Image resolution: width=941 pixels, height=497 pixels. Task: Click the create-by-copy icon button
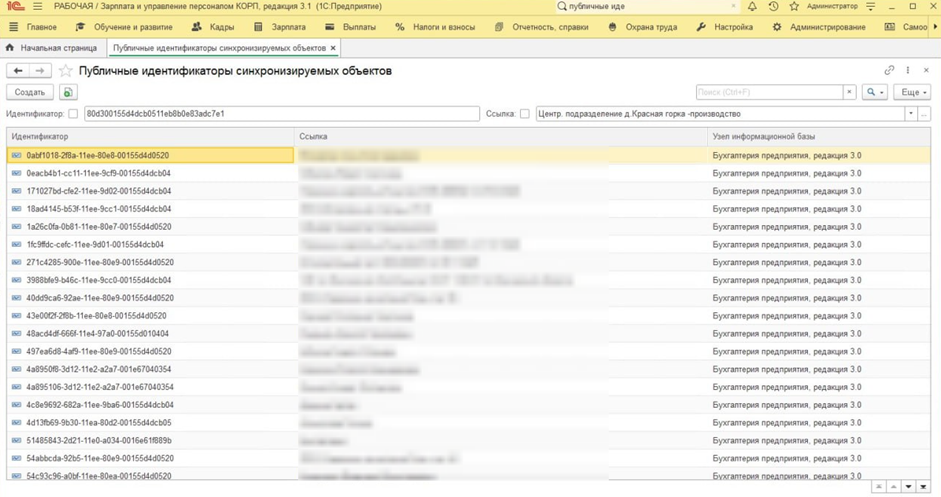[68, 92]
